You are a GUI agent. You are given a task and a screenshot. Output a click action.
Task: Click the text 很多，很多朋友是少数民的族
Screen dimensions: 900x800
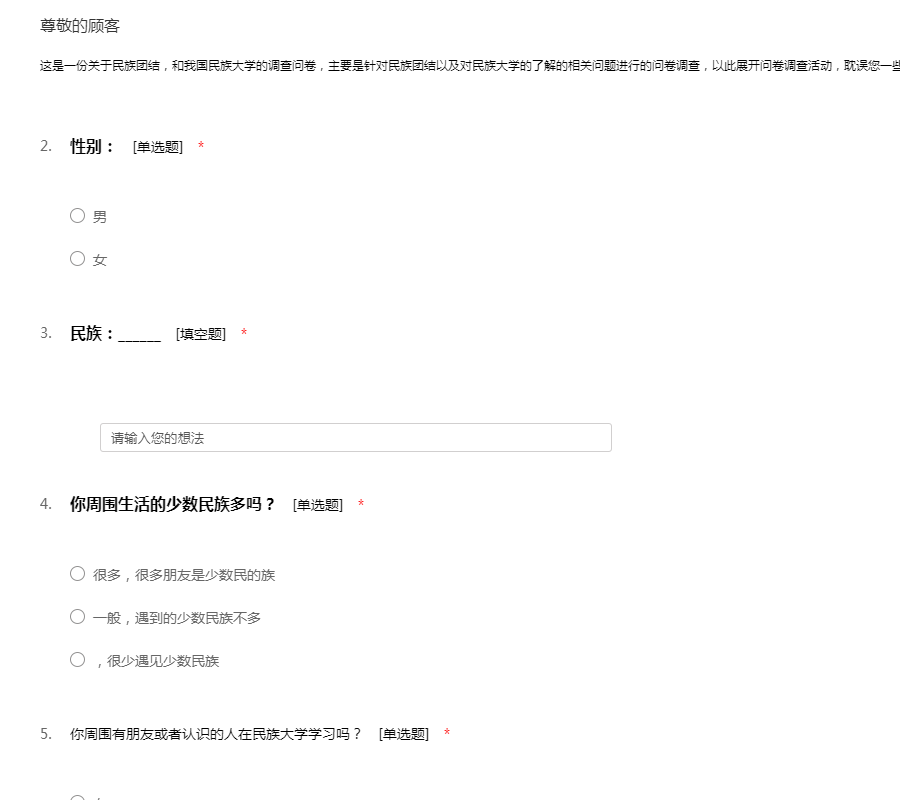(184, 575)
